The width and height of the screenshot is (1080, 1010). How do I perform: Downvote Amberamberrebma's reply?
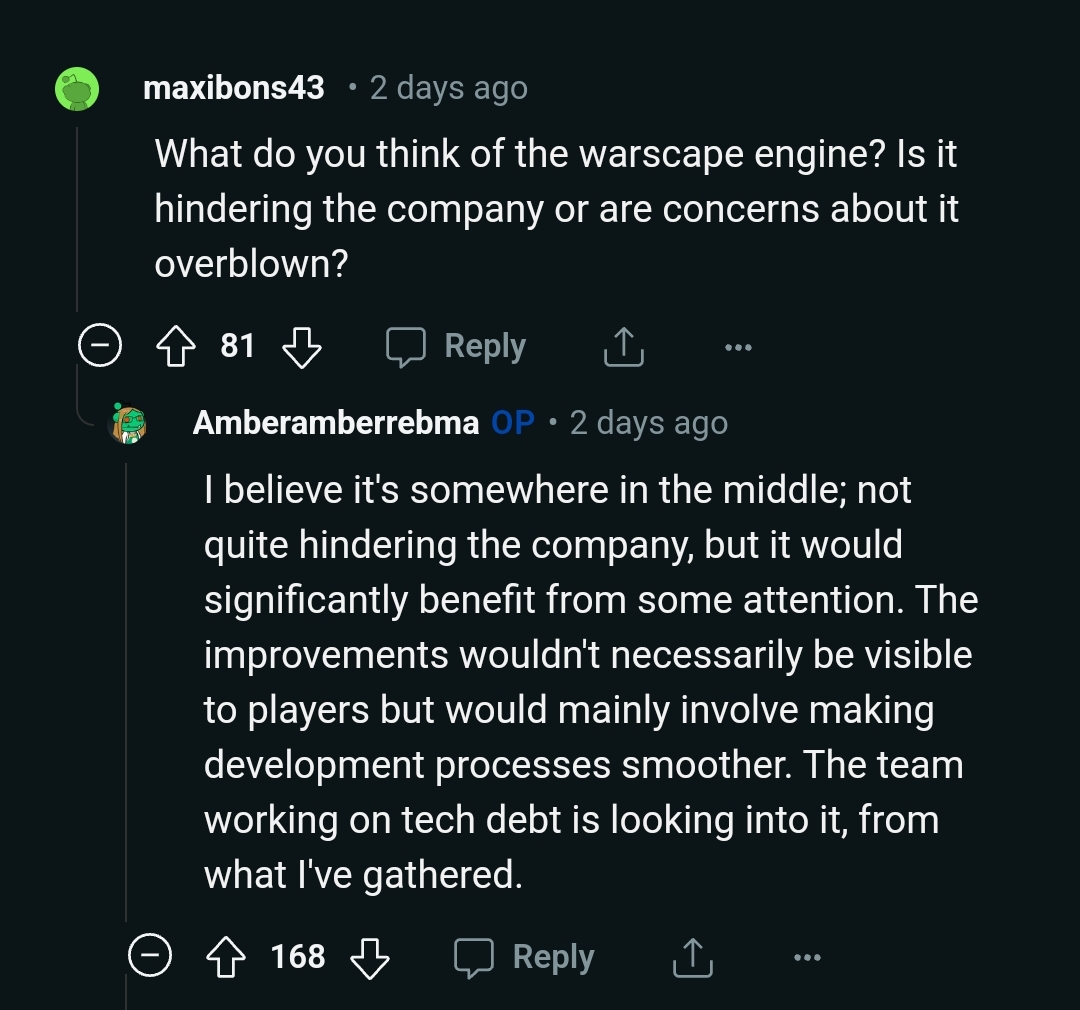coord(370,957)
